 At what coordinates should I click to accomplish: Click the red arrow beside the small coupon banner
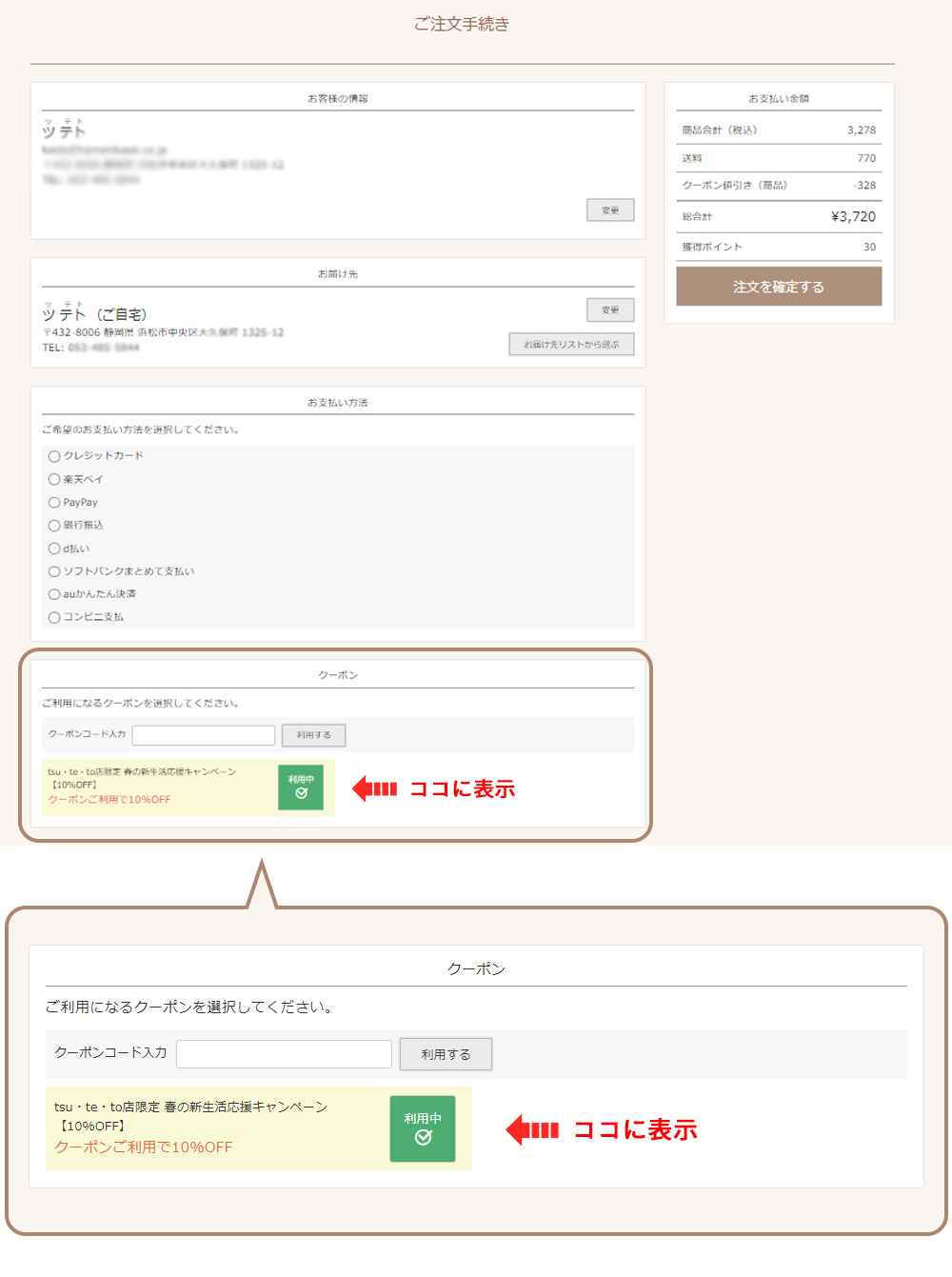point(374,788)
